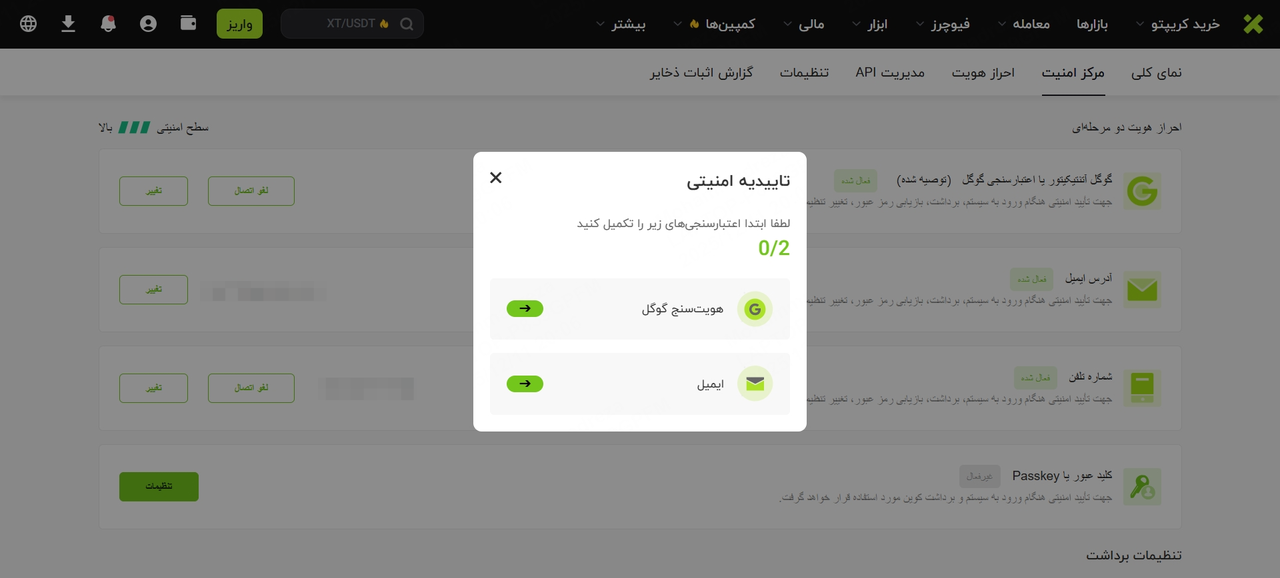The image size is (1280, 578).
Task: Expand the بیشتر dropdown menu
Action: 613,24
